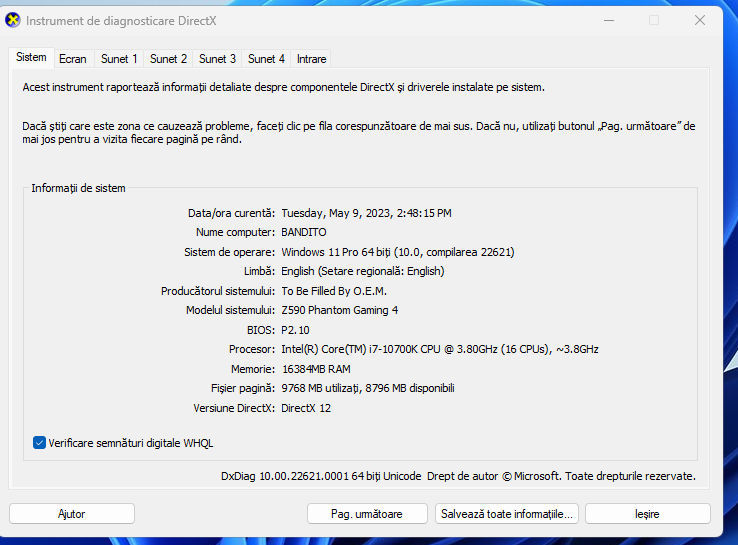Screen dimensions: 738x545
Task: Select the Sunet 2 tab
Action: click(x=168, y=59)
